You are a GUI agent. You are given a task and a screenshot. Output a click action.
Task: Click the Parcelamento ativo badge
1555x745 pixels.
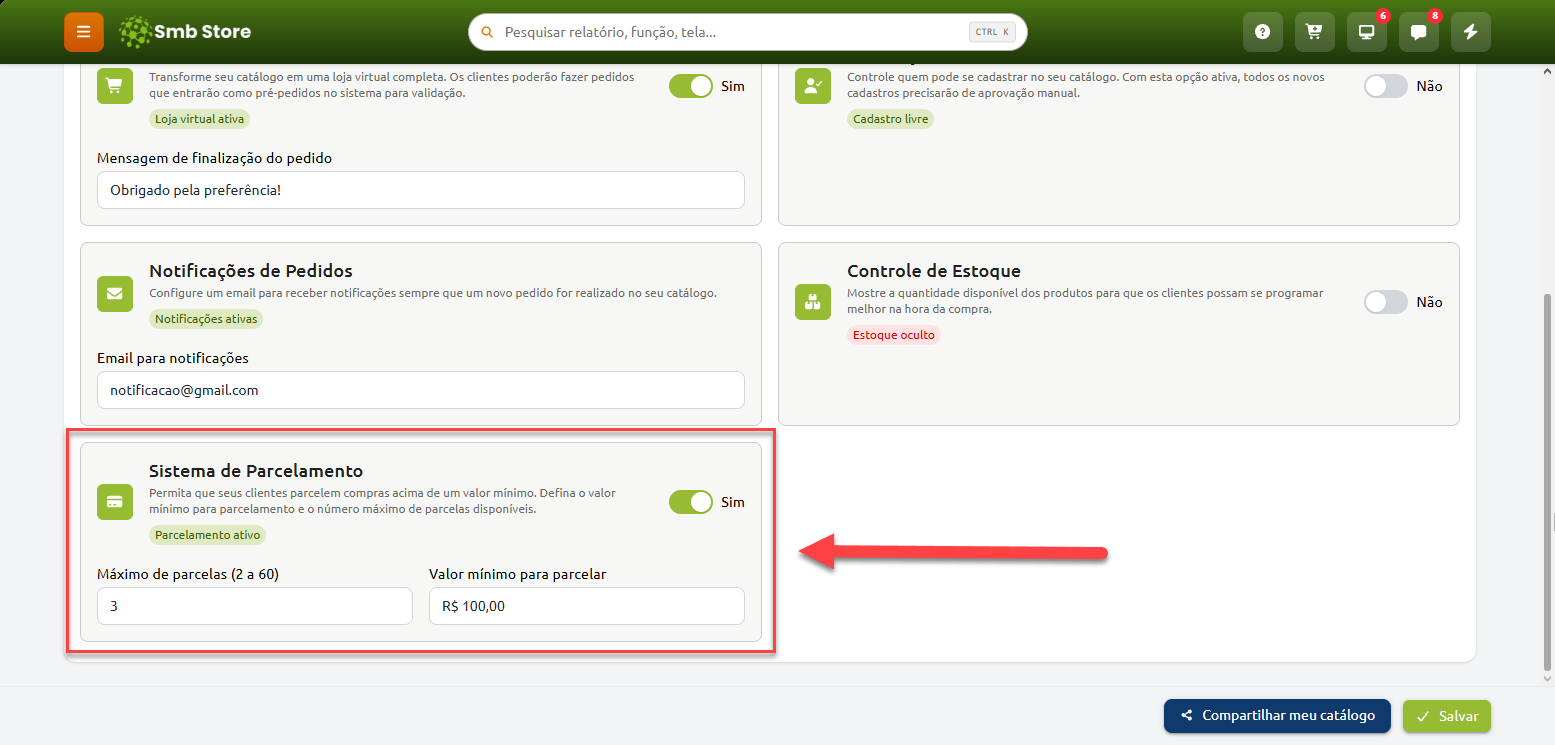click(208, 535)
